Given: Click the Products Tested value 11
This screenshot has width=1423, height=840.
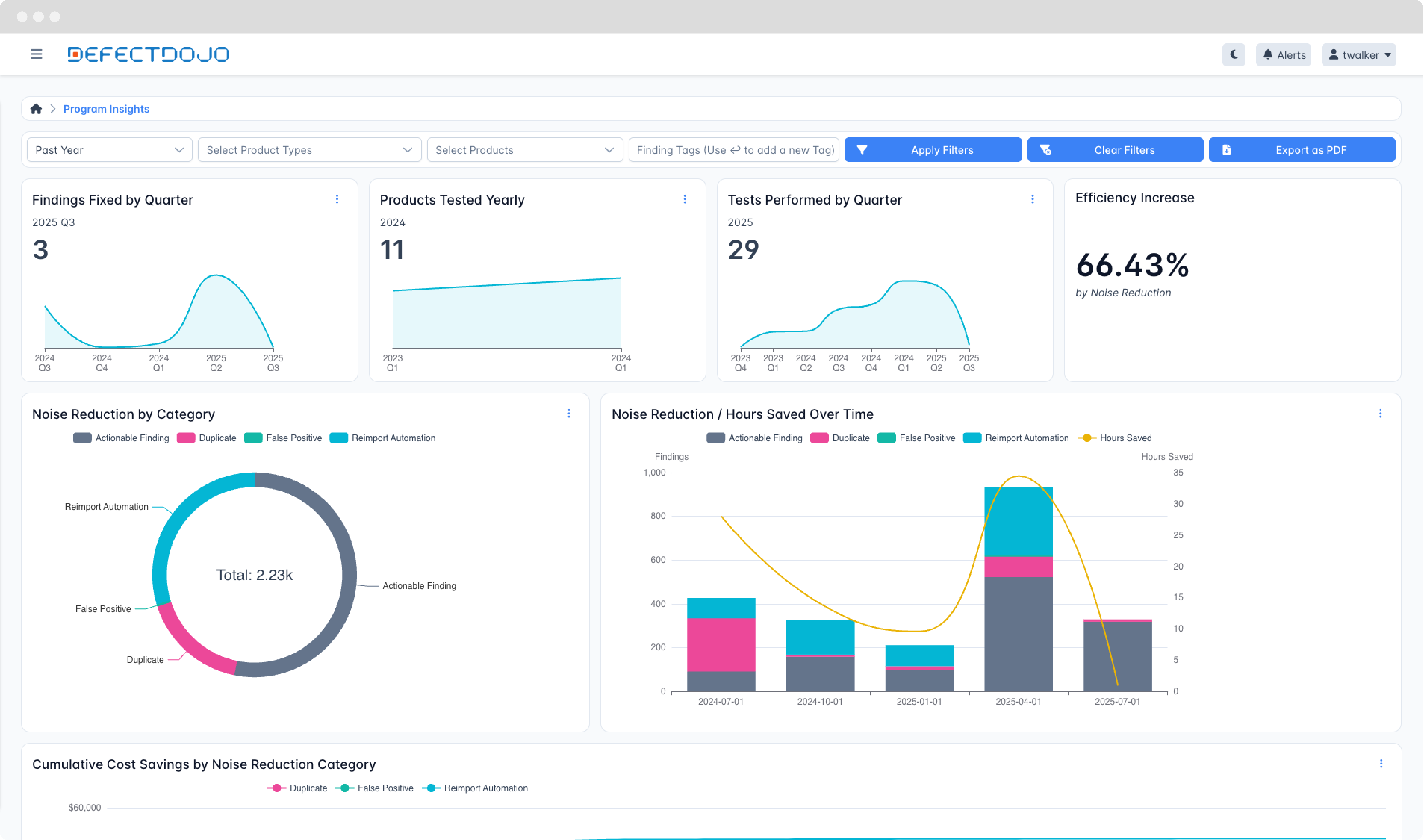Looking at the screenshot, I should pyautogui.click(x=392, y=250).
